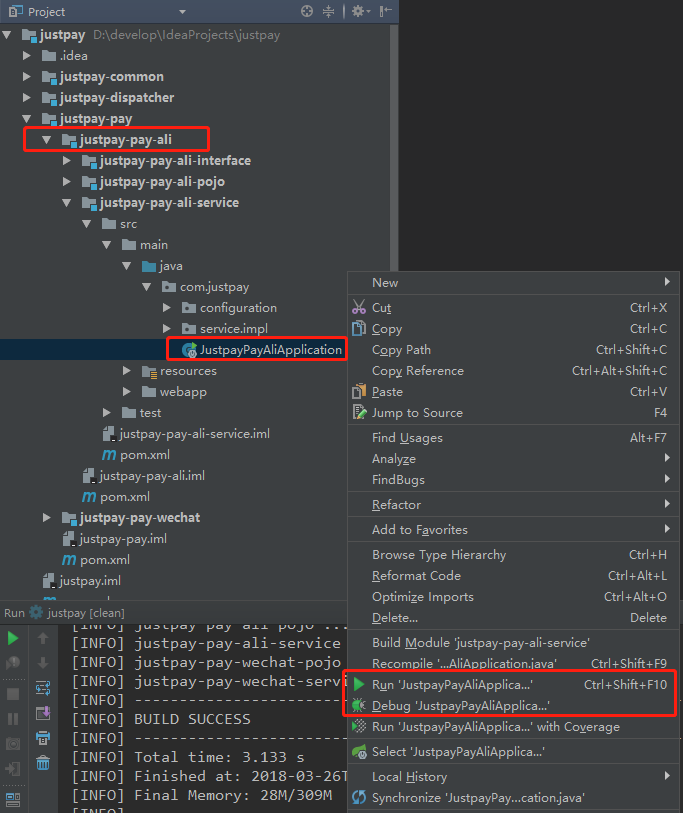
Task: Choose Optimize Imports in context menu
Action: click(513, 597)
